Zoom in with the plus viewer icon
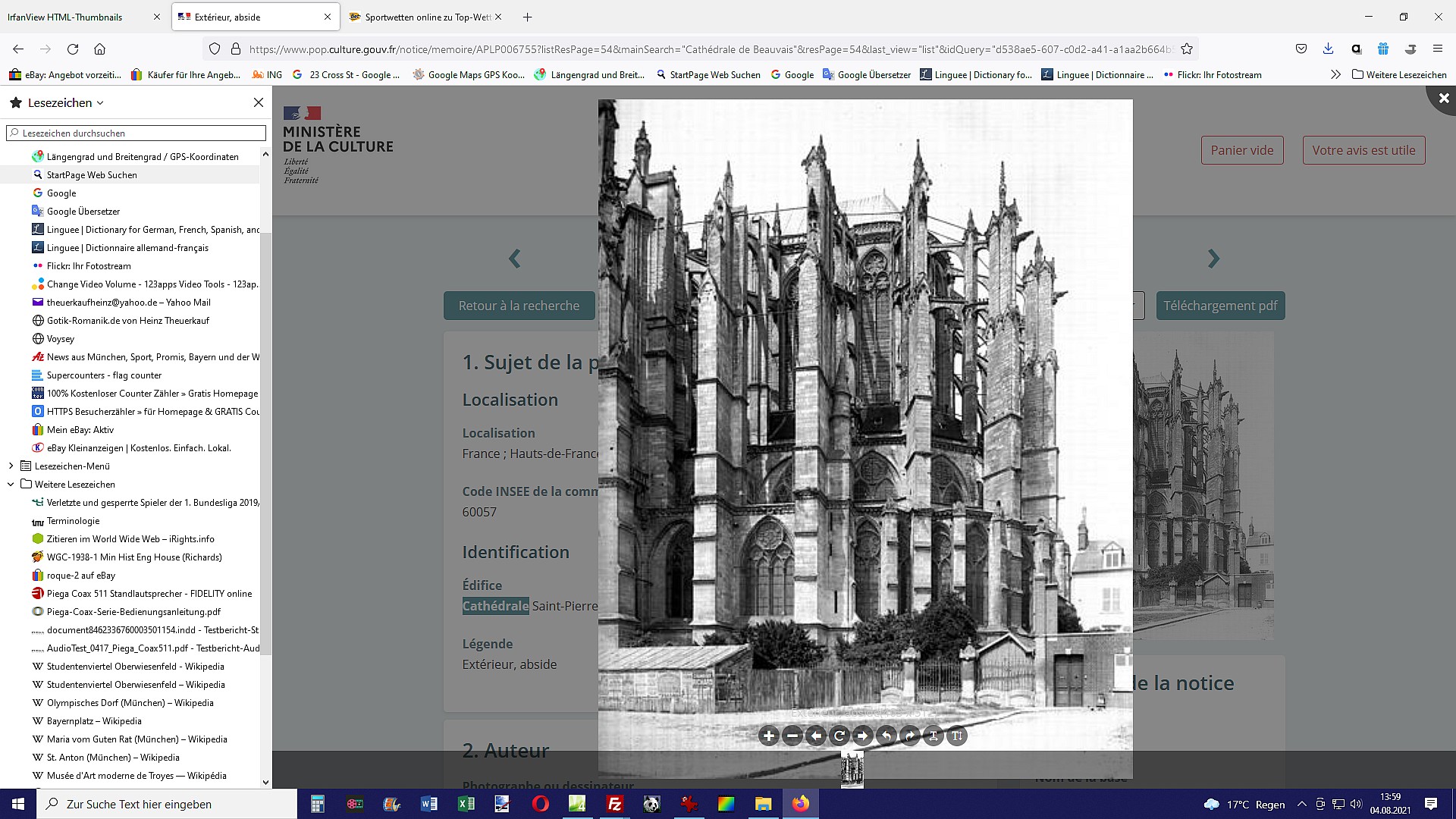The image size is (1456, 819). tap(768, 736)
